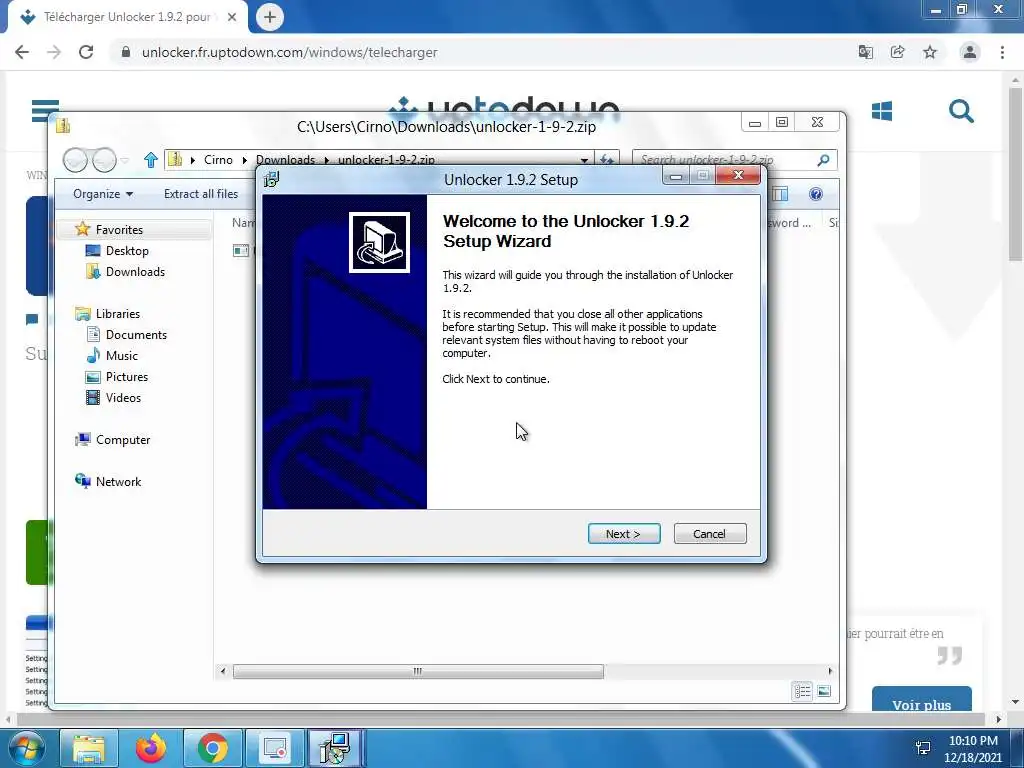
Task: Open File Explorer from taskbar
Action: click(x=89, y=748)
